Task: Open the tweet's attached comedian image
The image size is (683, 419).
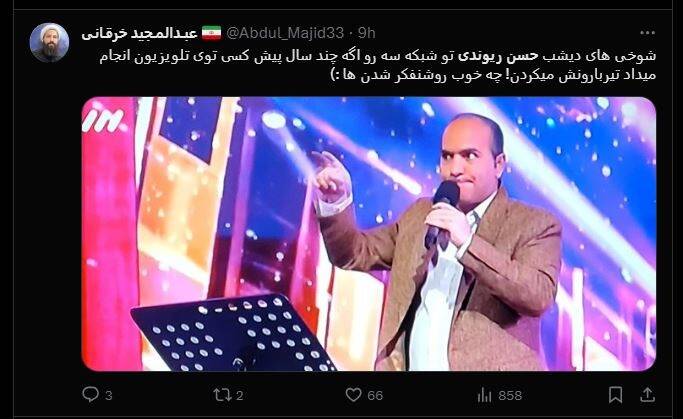Action: click(369, 234)
